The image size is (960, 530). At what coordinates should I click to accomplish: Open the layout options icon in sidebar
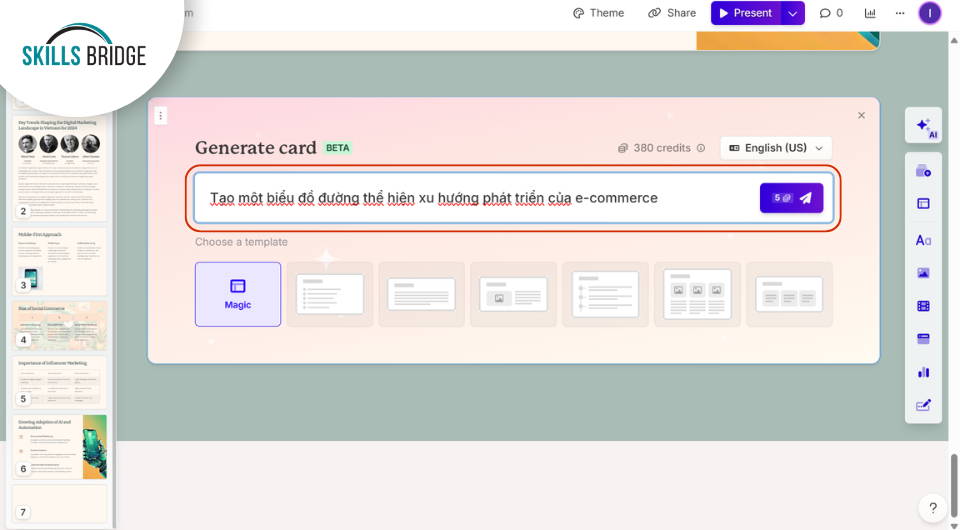[923, 204]
